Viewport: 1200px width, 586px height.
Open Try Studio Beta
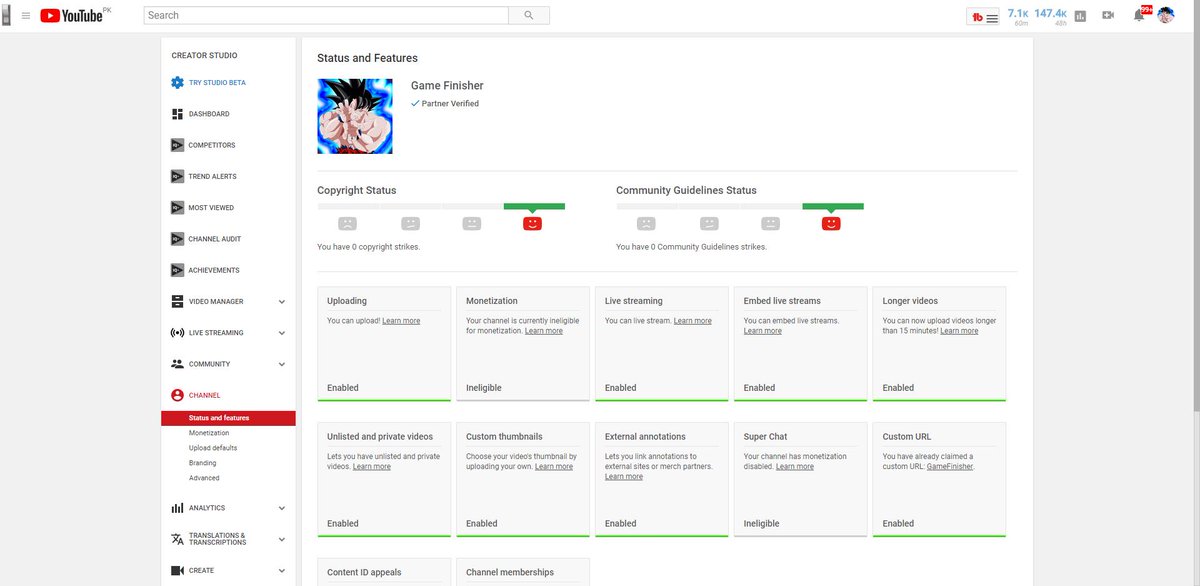217,83
